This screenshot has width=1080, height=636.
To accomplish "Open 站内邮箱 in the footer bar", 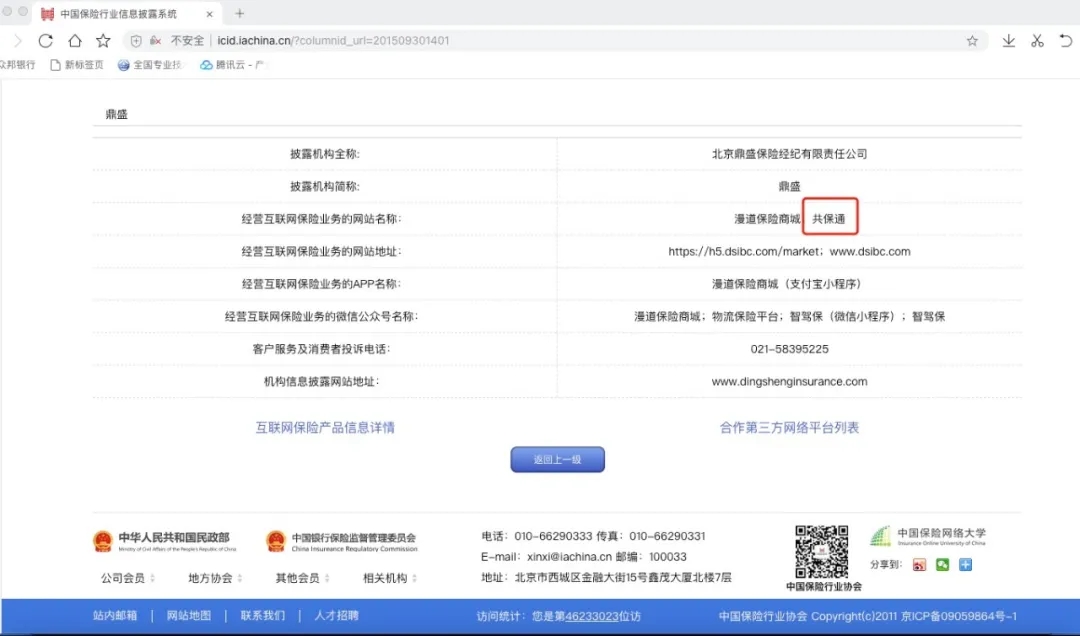I will pos(115,616).
